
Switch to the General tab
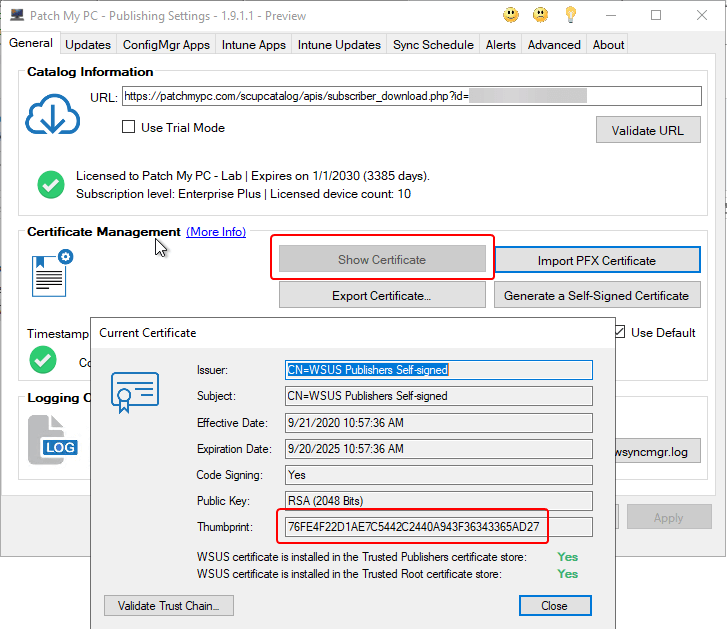pyautogui.click(x=31, y=43)
